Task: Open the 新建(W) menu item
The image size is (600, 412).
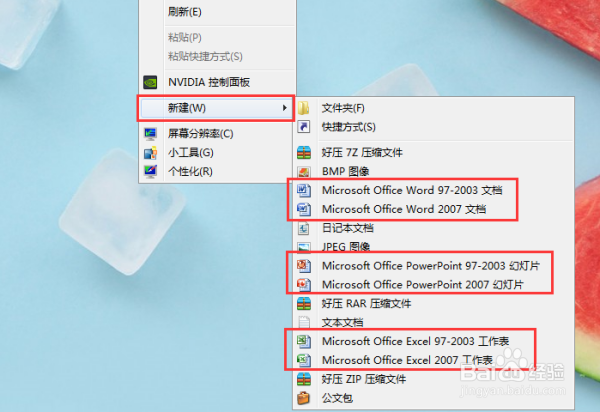Action: (x=216, y=108)
